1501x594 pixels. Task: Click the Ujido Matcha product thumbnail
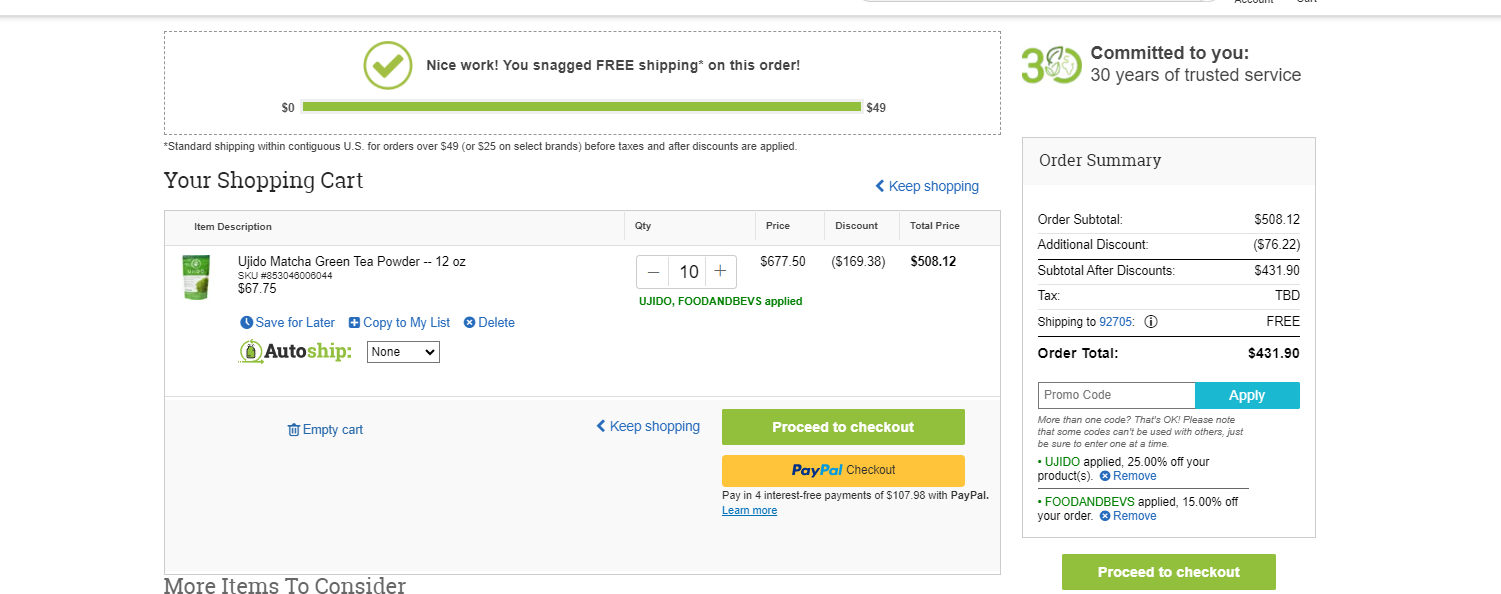pos(196,277)
